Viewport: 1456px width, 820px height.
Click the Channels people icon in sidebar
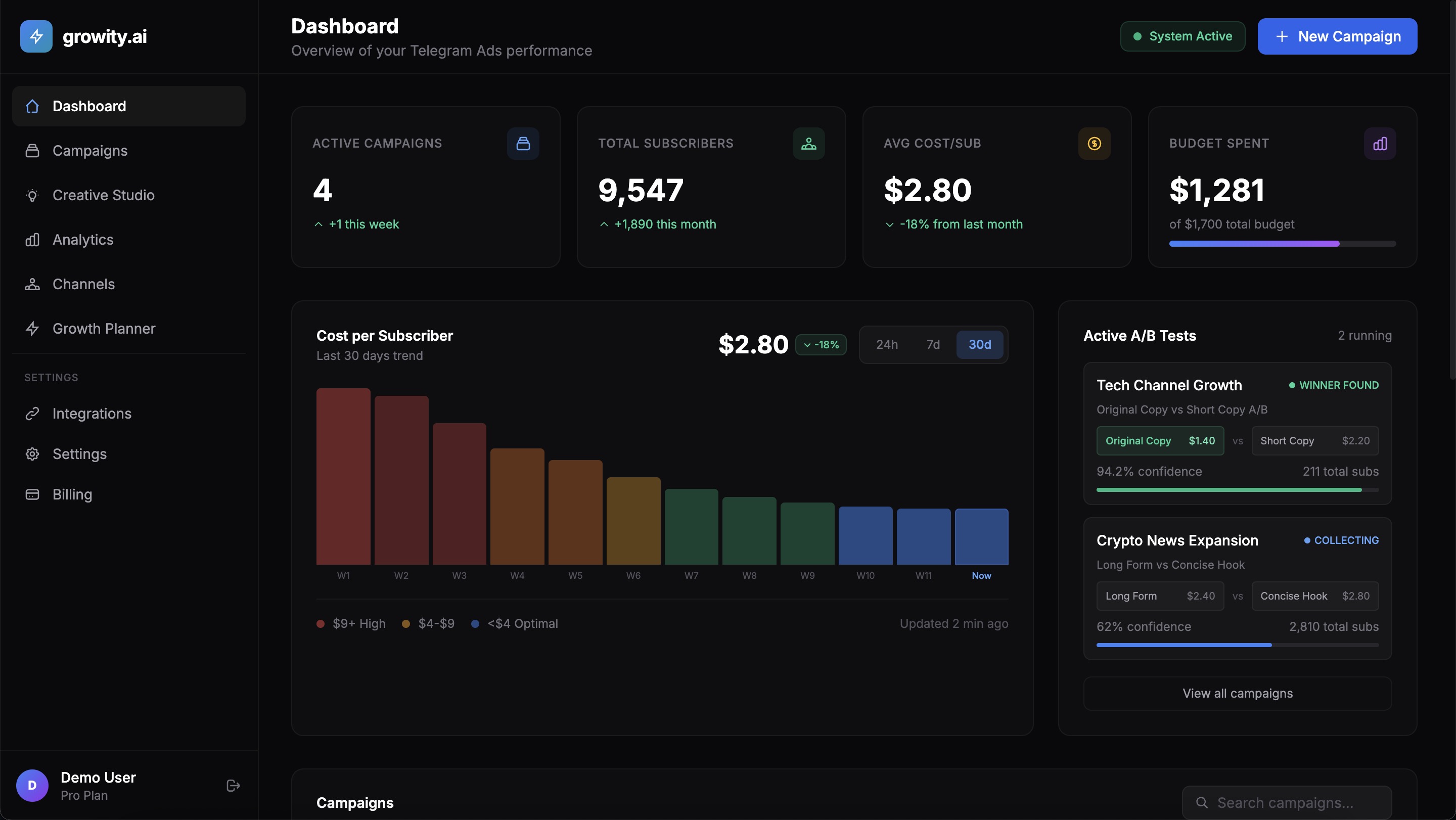[x=32, y=284]
